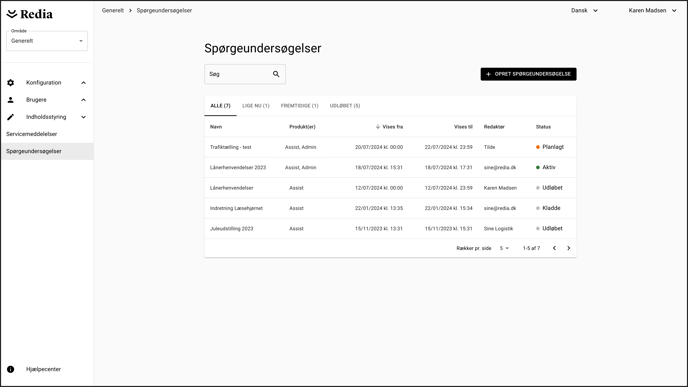Collapse the Indholdsstyring section chevron
Screen dimensions: 688x387
pyautogui.click(x=83, y=117)
